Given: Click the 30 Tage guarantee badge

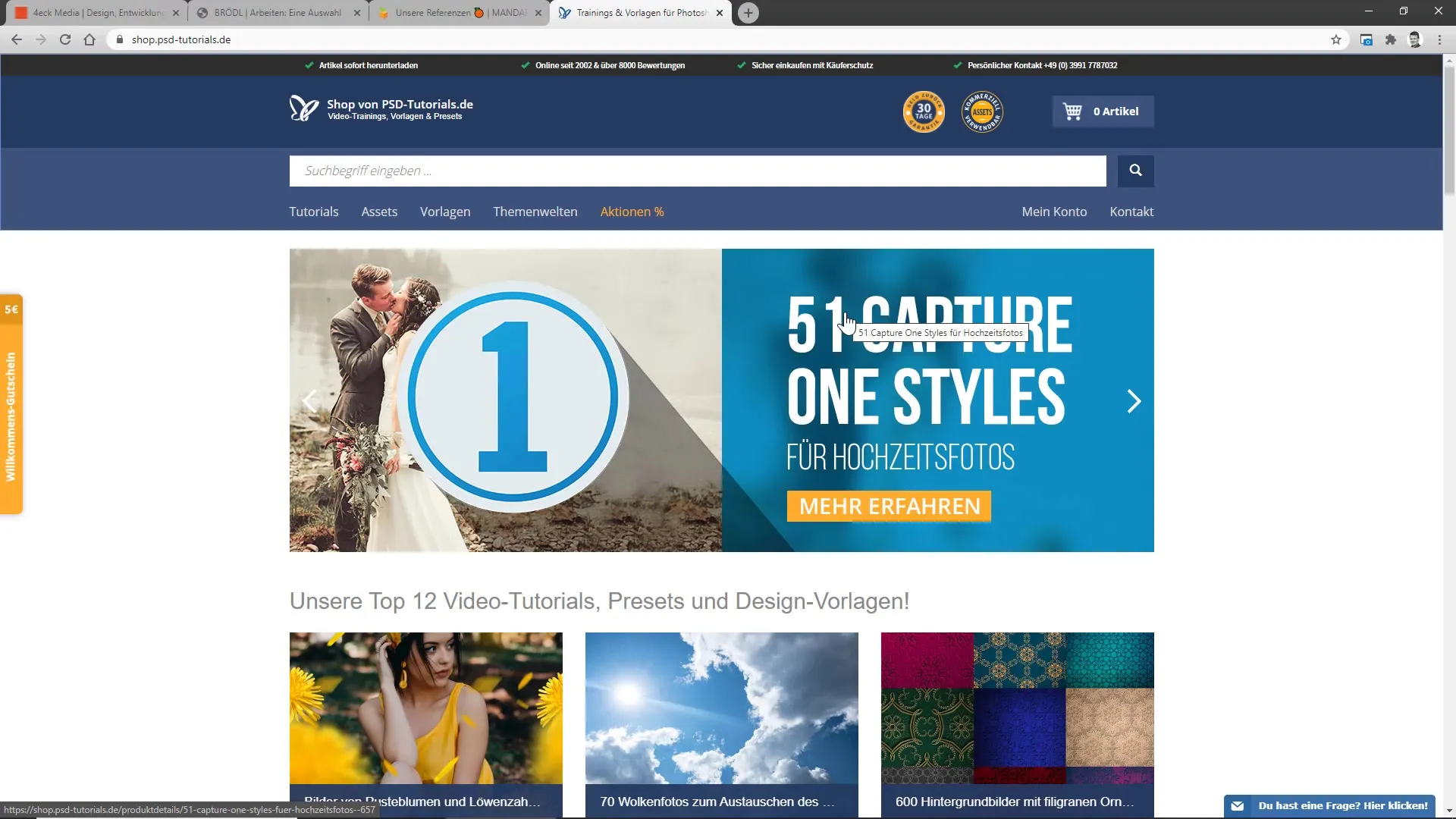Looking at the screenshot, I should tap(924, 111).
